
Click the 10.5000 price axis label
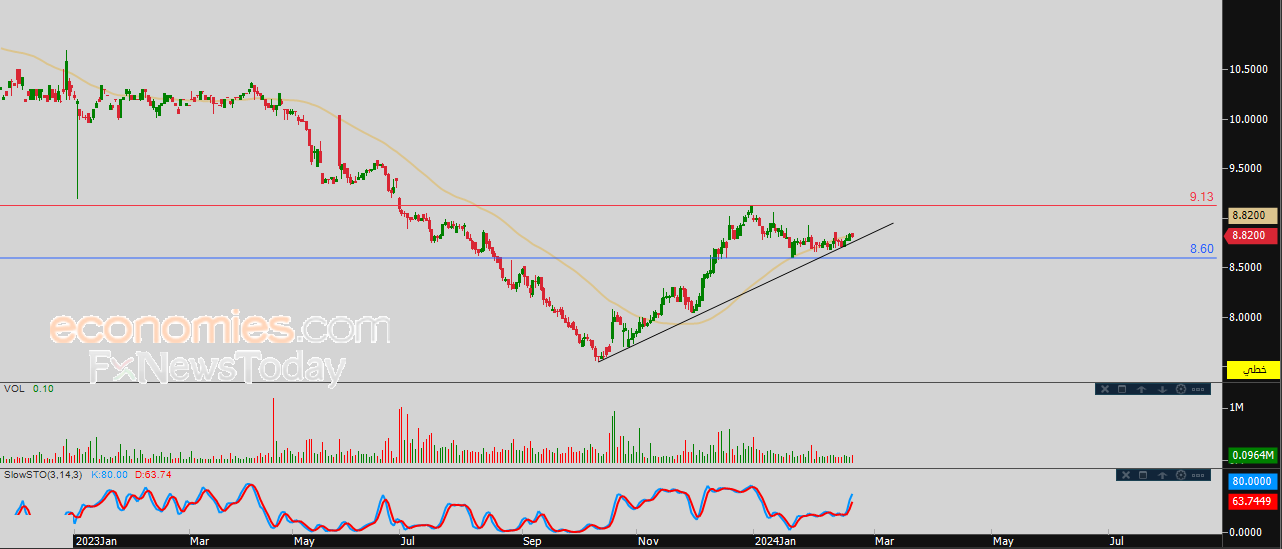pyautogui.click(x=1250, y=69)
